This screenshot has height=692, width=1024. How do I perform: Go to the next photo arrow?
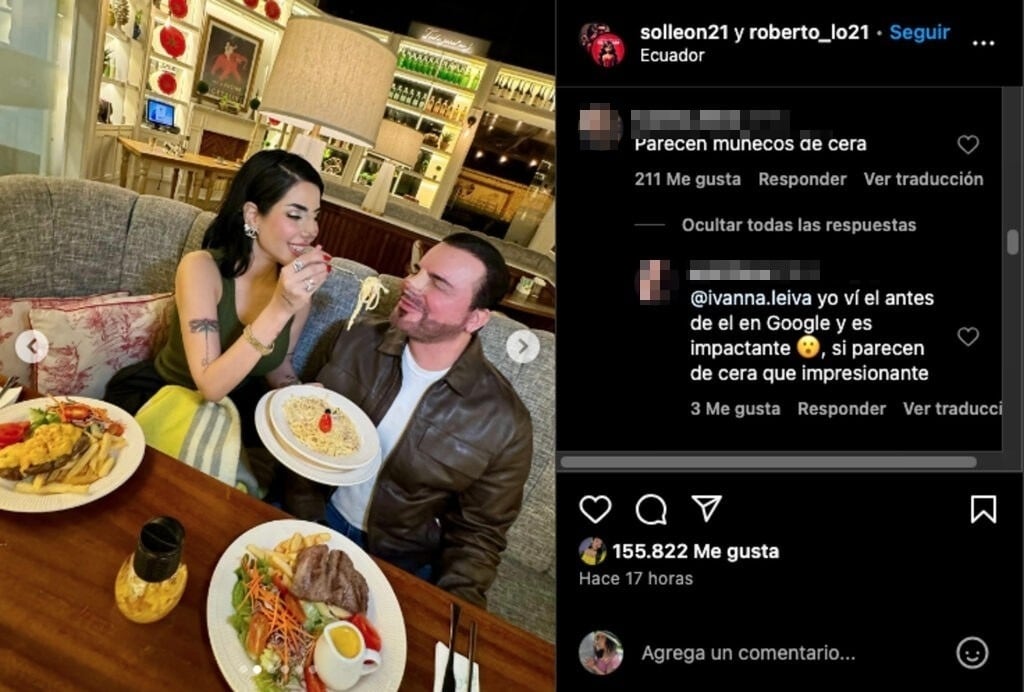tap(522, 347)
